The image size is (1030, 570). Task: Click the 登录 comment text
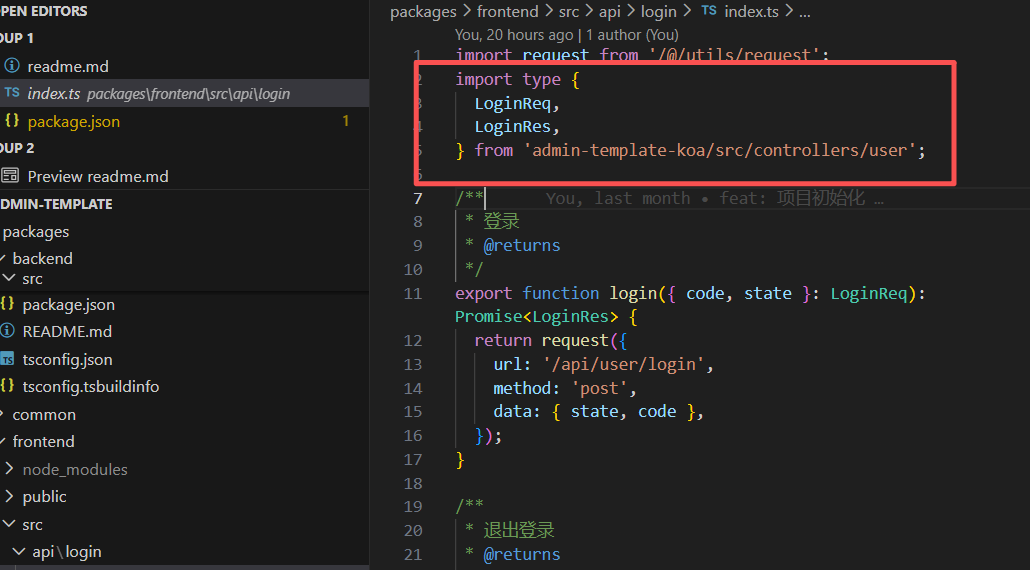pos(501,221)
